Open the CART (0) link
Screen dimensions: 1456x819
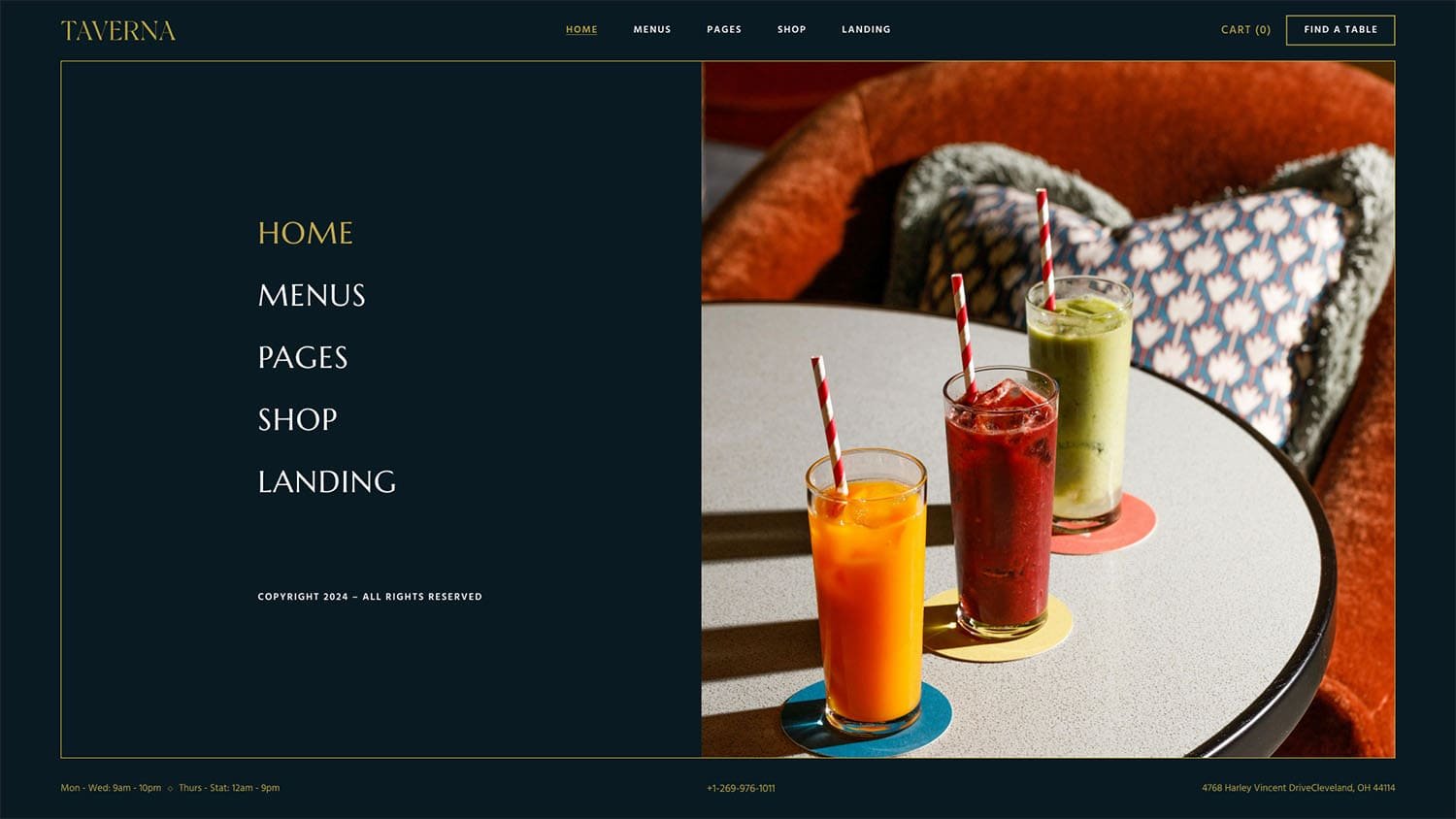1245,30
